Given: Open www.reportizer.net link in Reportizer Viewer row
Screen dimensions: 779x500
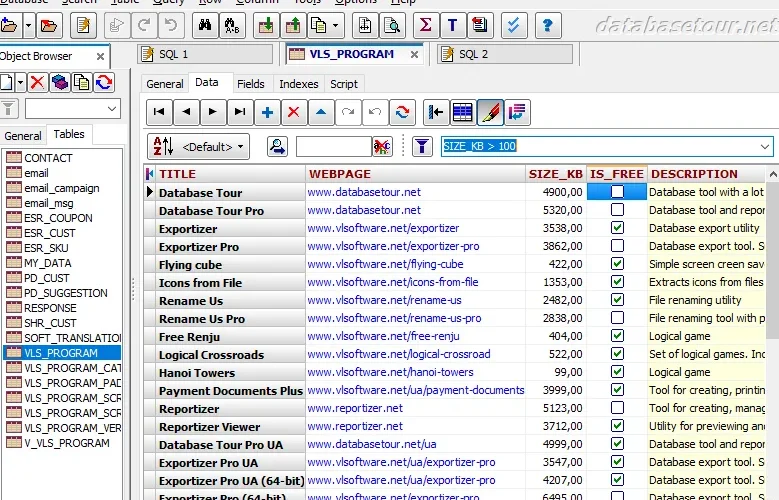Looking at the screenshot, I should coord(355,426).
